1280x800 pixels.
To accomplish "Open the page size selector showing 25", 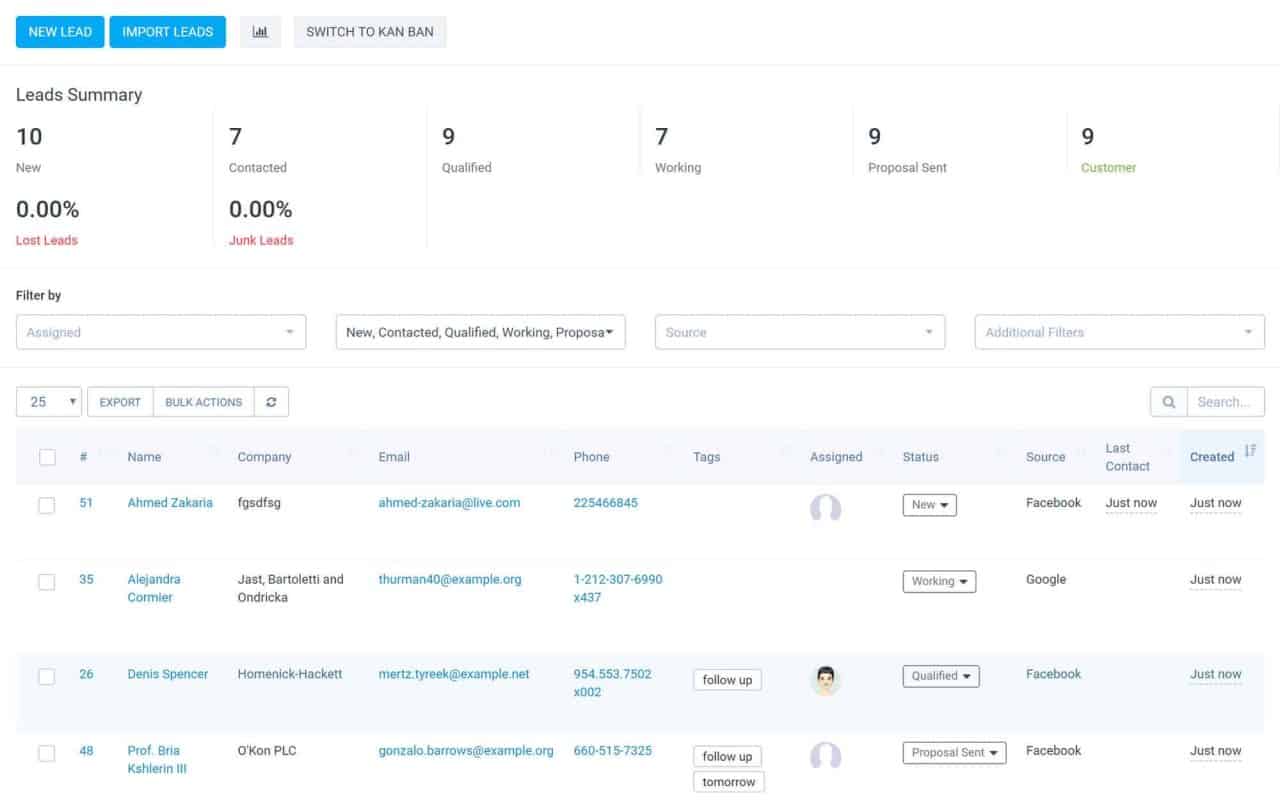I will coord(49,402).
